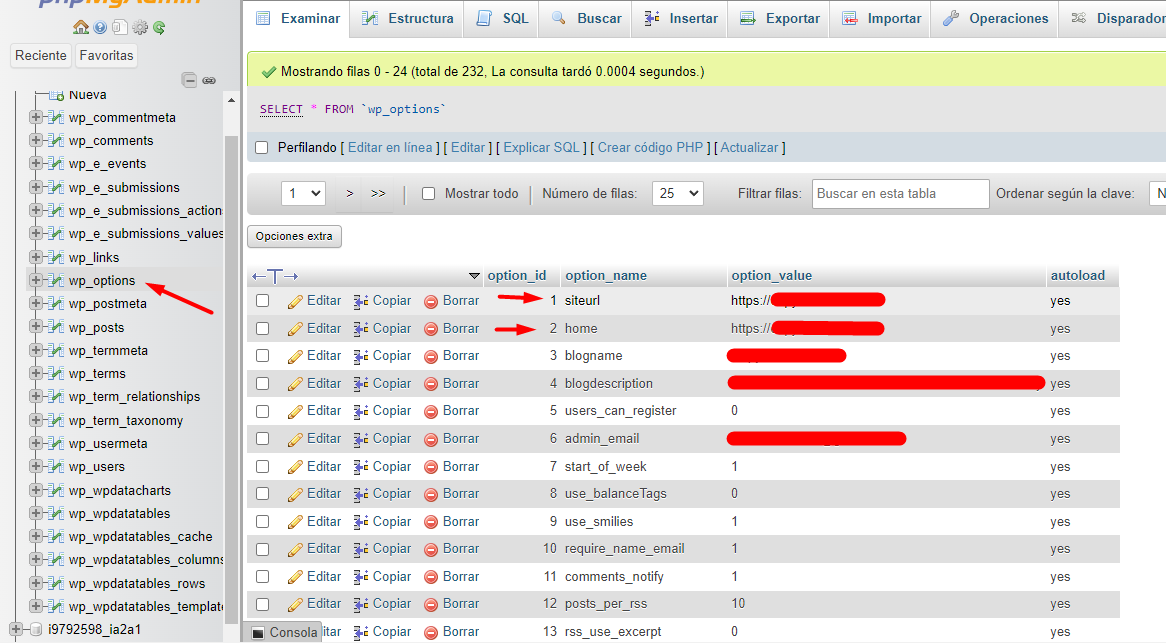Click red delete icon in blogname row
Image resolution: width=1166 pixels, height=643 pixels.
[x=431, y=357]
